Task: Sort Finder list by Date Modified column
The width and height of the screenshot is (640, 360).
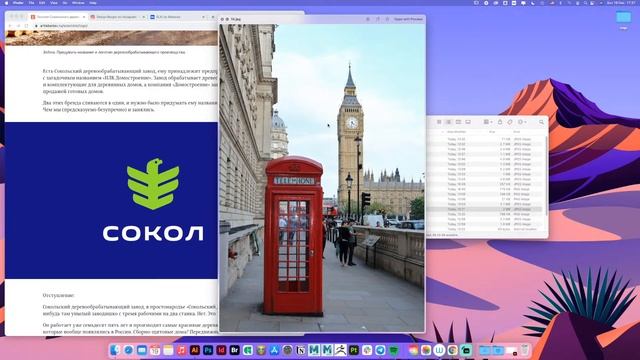Action: 456,132
